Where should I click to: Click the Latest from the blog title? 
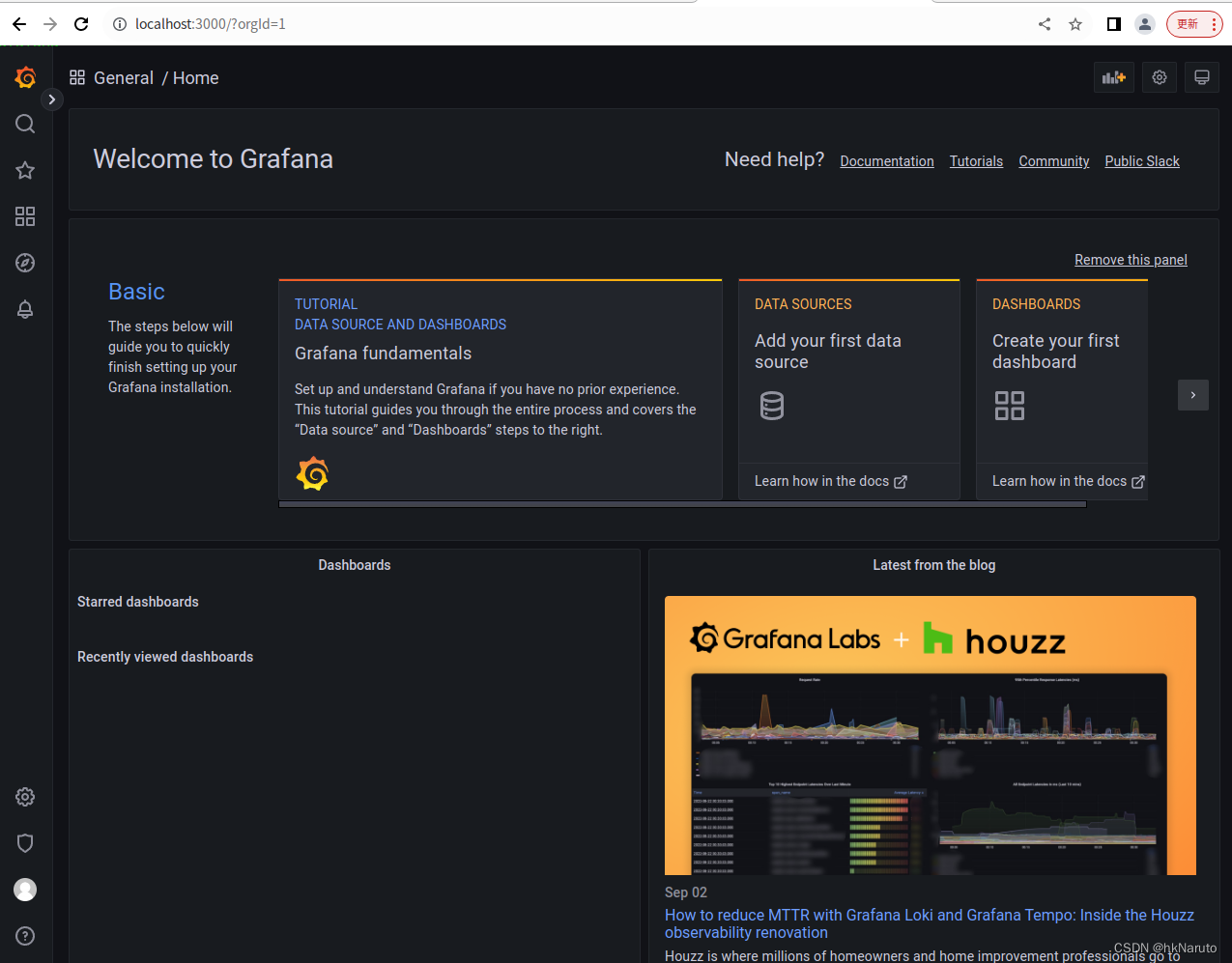[x=934, y=565]
